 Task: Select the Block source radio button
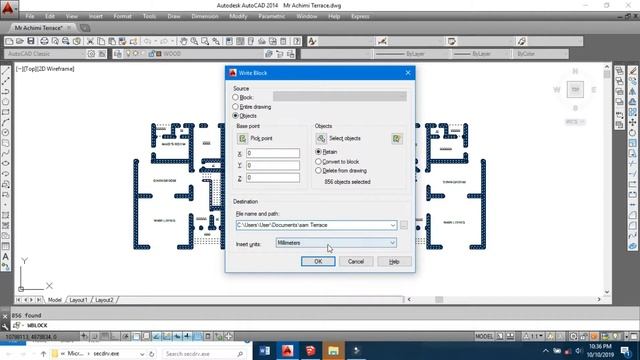(x=236, y=98)
